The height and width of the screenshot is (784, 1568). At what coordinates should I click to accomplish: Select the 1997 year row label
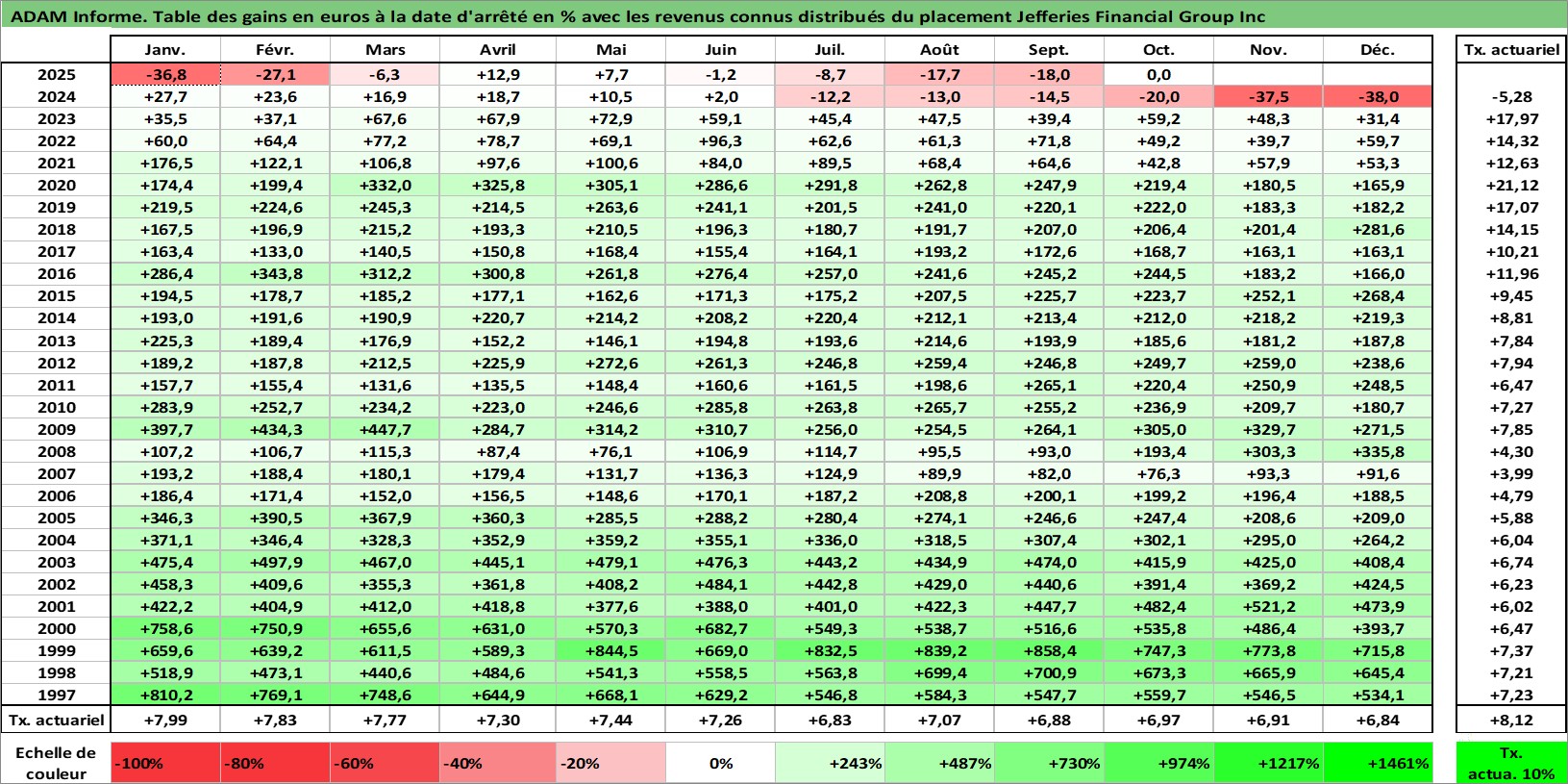tap(57, 695)
